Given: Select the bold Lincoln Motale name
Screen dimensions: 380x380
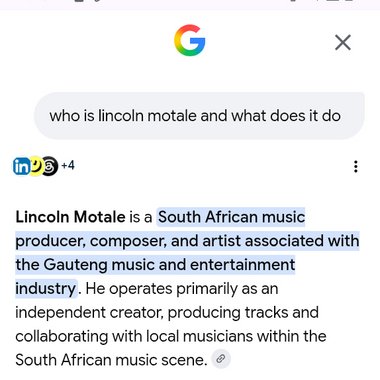Looking at the screenshot, I should (70, 217).
